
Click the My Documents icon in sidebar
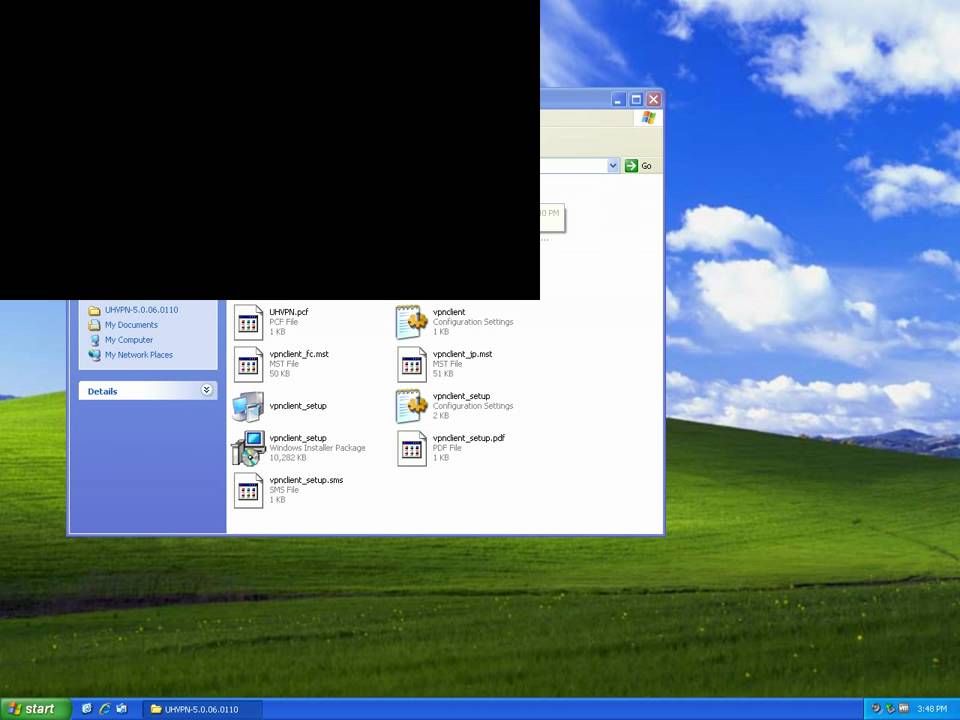94,325
